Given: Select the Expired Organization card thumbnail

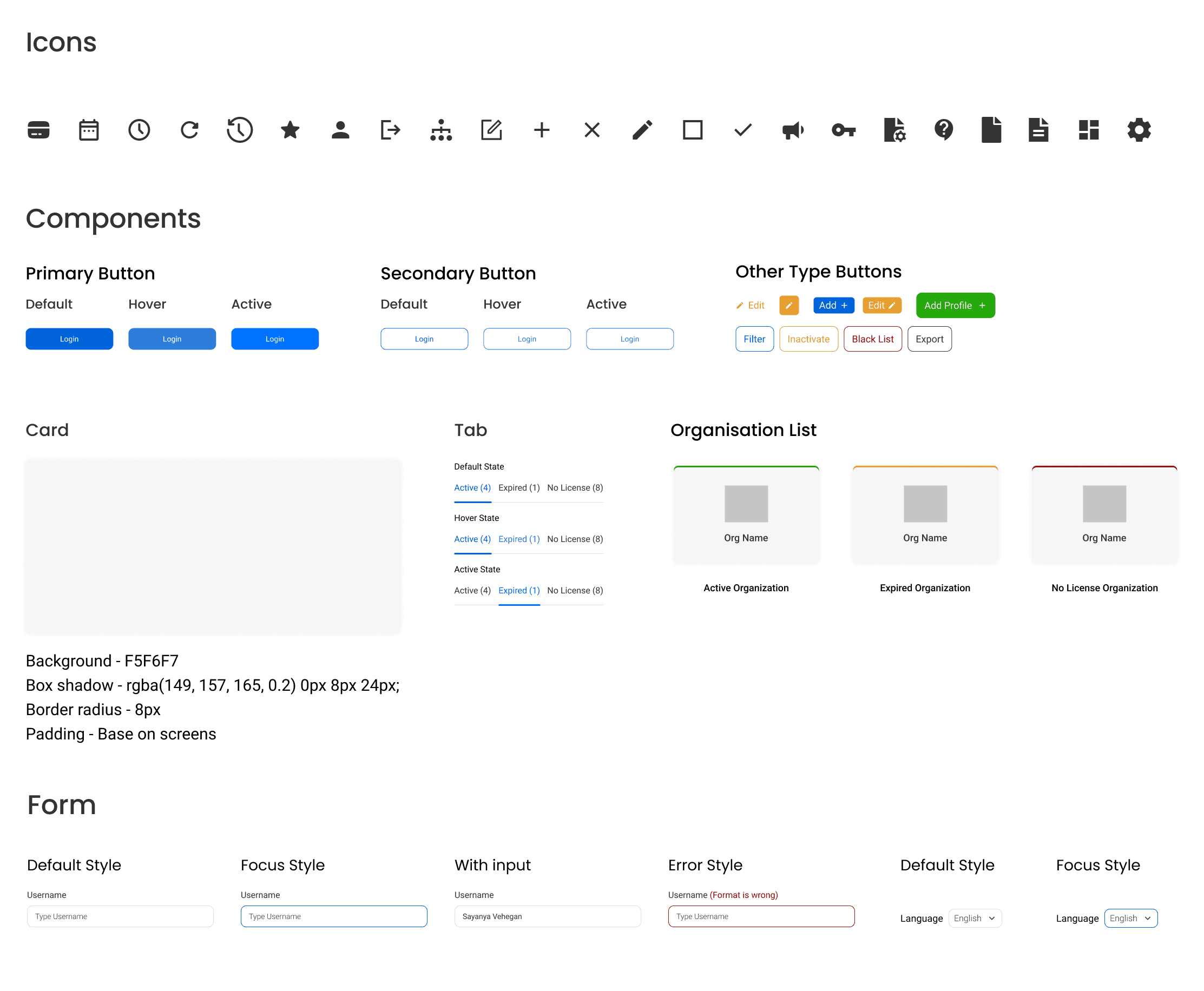Looking at the screenshot, I should click(x=925, y=504).
